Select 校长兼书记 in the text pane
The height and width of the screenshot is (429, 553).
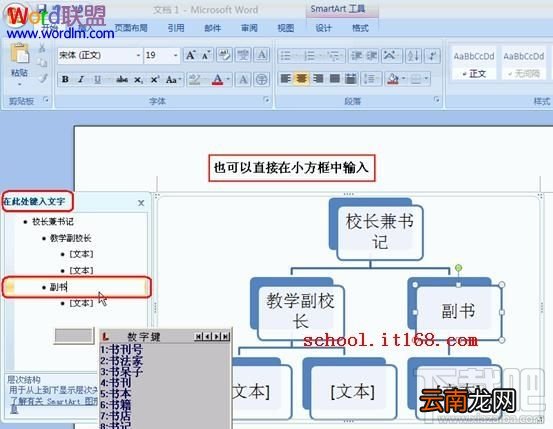[x=53, y=222]
